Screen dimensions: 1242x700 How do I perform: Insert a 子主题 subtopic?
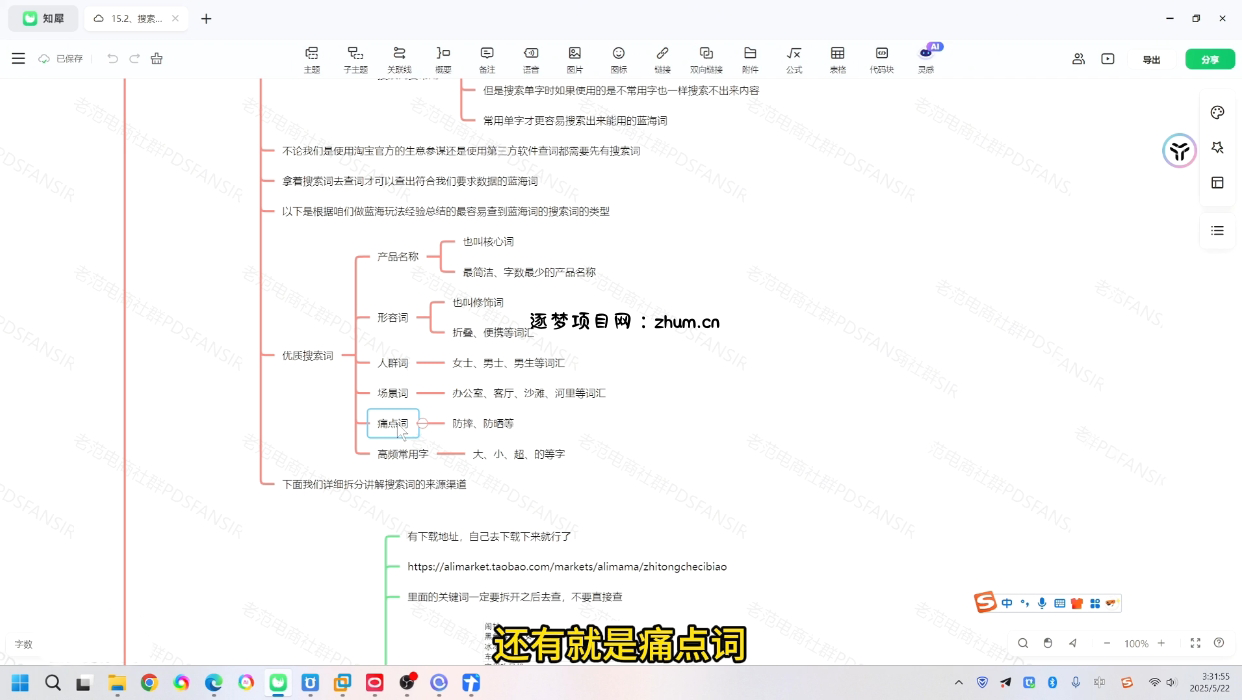pos(355,60)
